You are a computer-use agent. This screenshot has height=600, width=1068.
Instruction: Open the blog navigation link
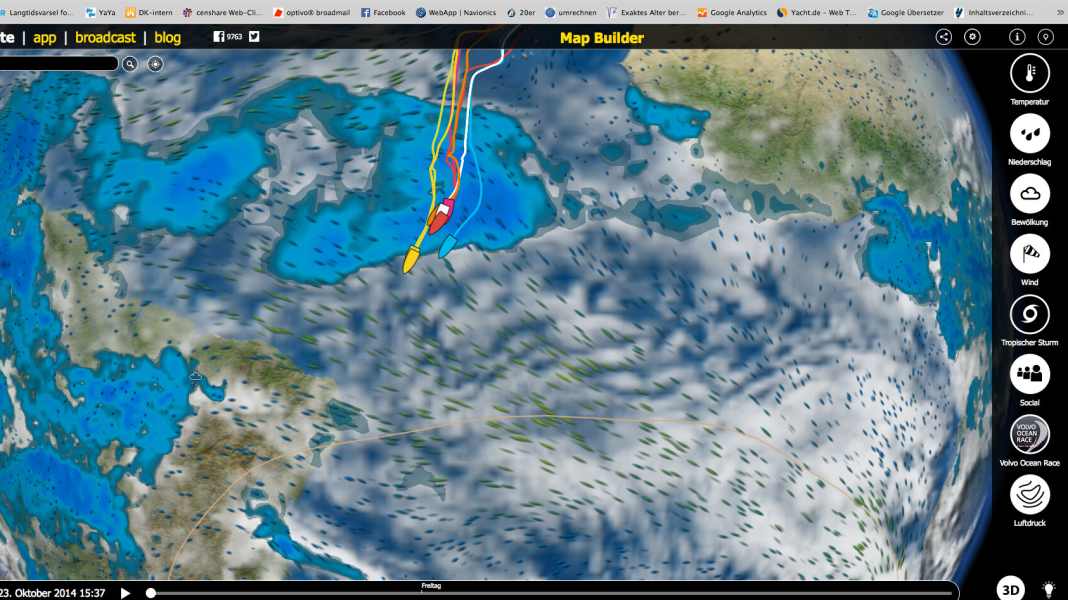tap(168, 37)
